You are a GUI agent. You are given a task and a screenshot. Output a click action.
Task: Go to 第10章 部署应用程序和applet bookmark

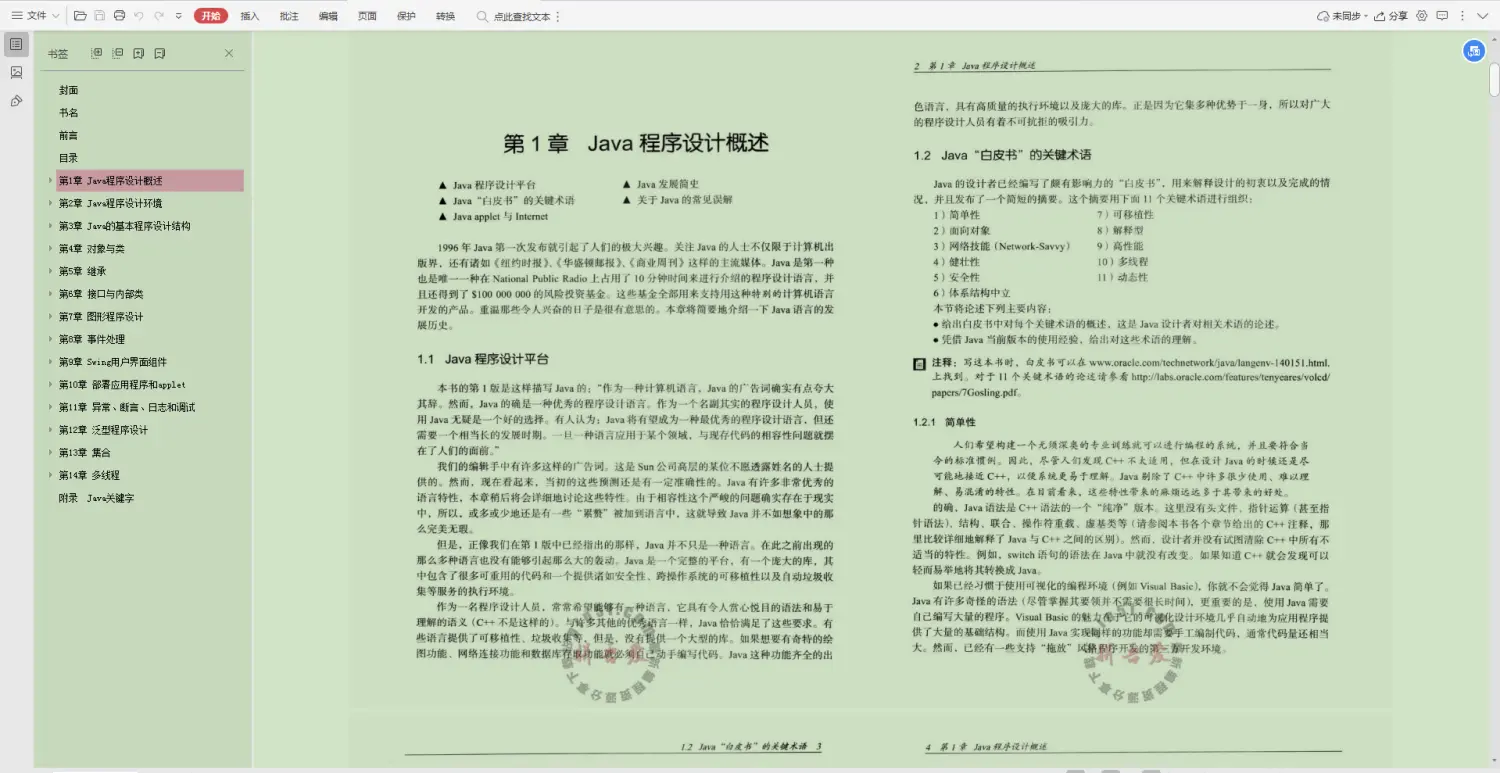point(122,385)
